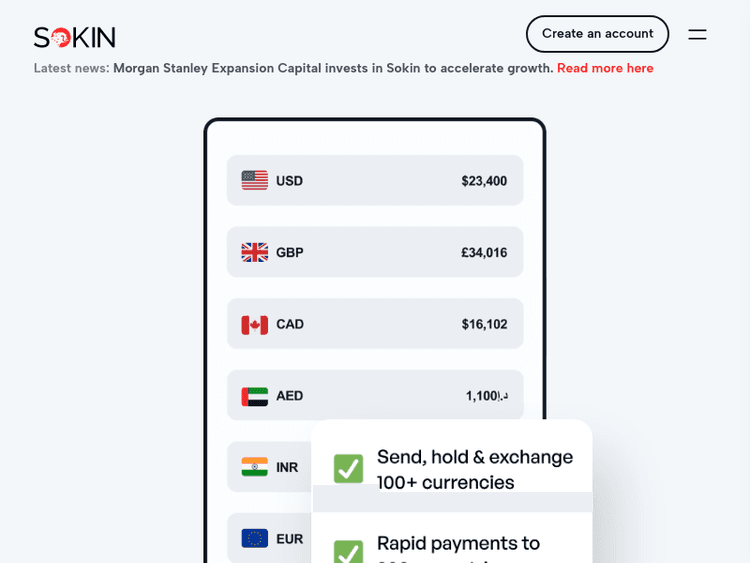Select the AED balance row
Viewport: 750px width, 563px height.
[x=375, y=396]
